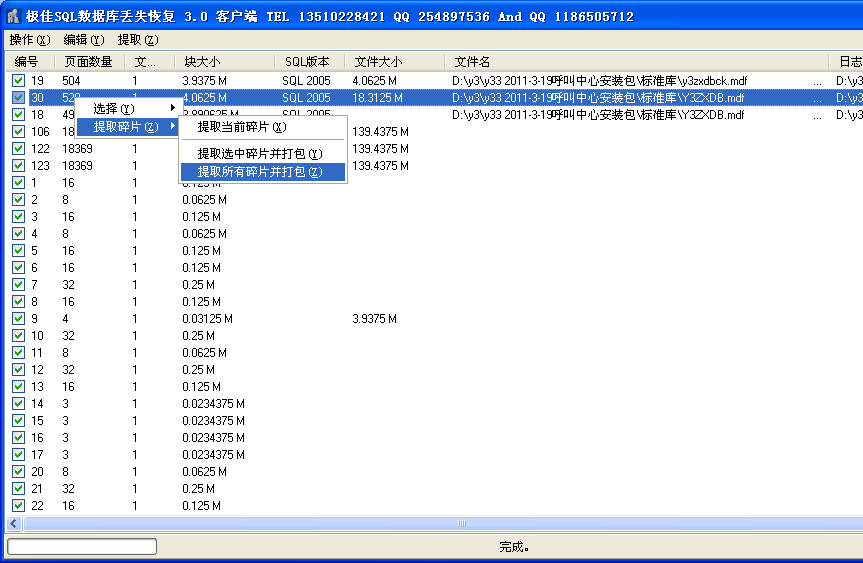Screen dimensions: 863x563
Task: Sort by the 编号 column header
Action: pyautogui.click(x=30, y=62)
